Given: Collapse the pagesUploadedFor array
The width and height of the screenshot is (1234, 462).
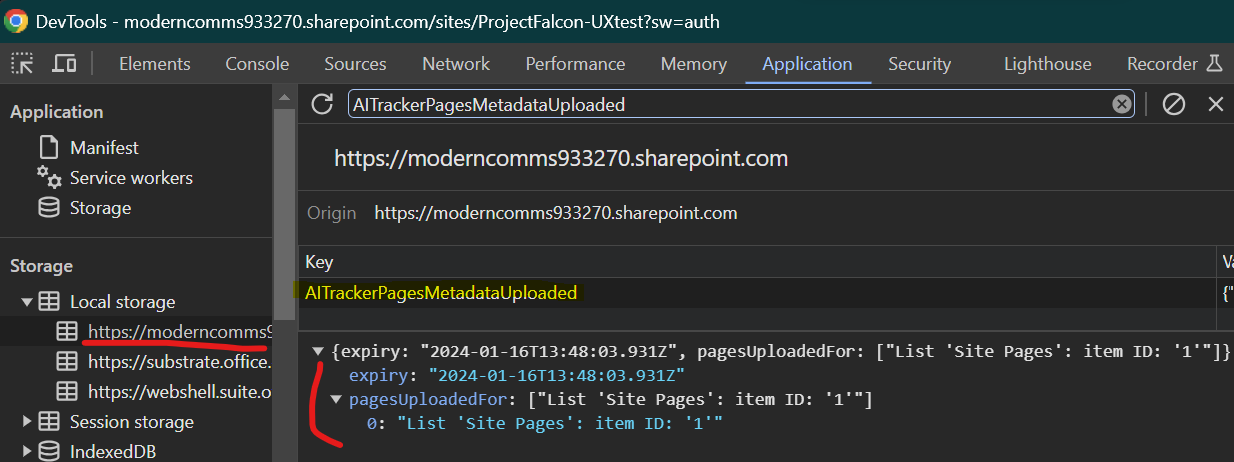Looking at the screenshot, I should click(x=336, y=400).
